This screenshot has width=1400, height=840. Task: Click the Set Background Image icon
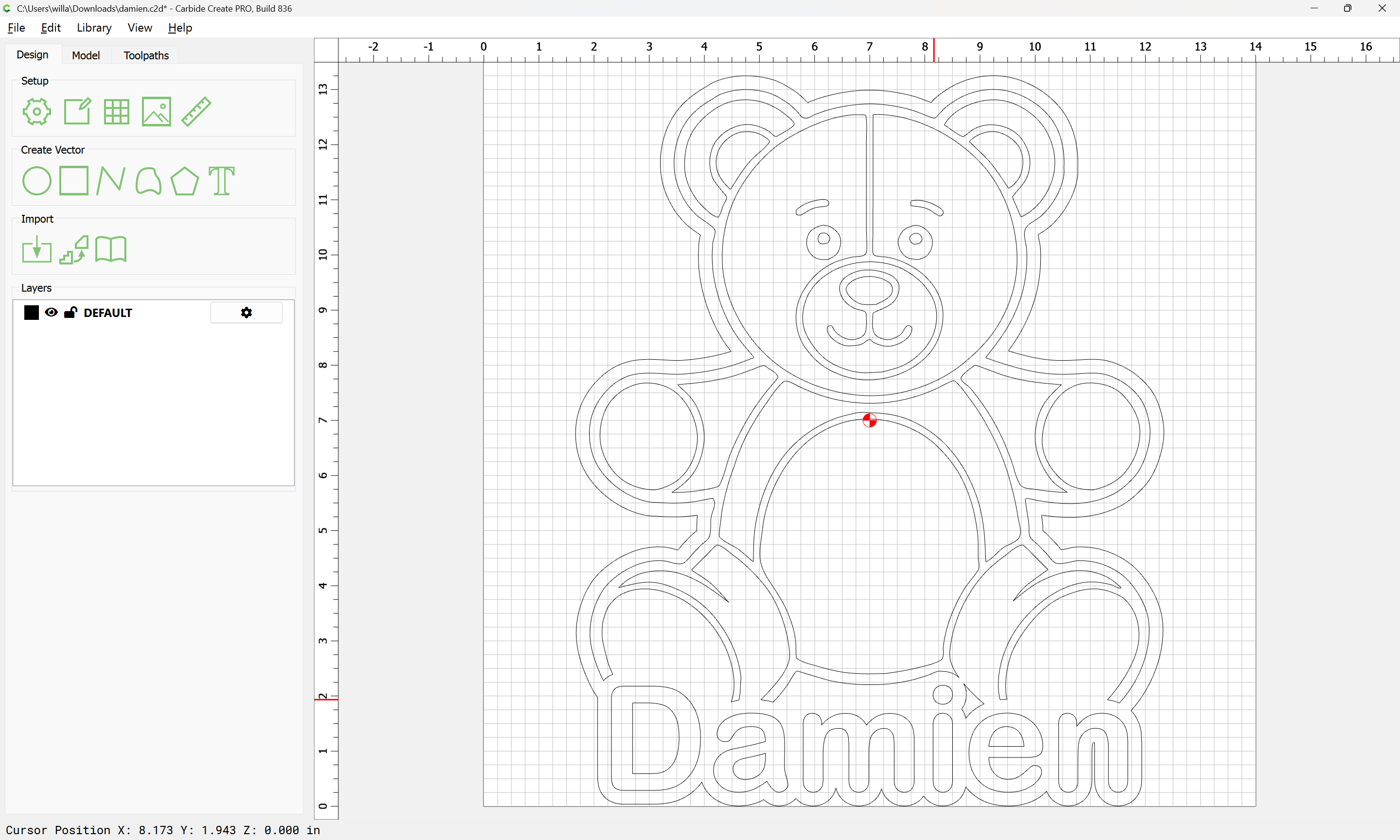(156, 111)
